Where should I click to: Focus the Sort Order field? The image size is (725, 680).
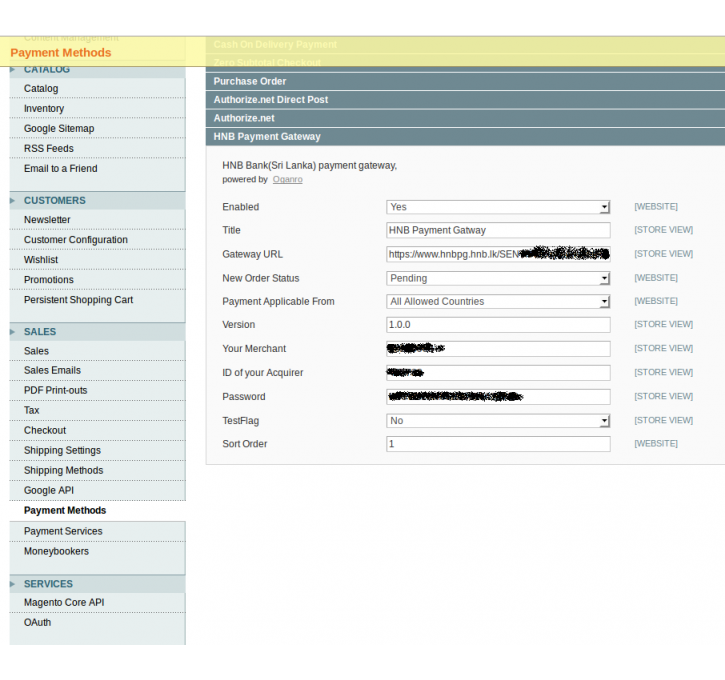click(498, 444)
